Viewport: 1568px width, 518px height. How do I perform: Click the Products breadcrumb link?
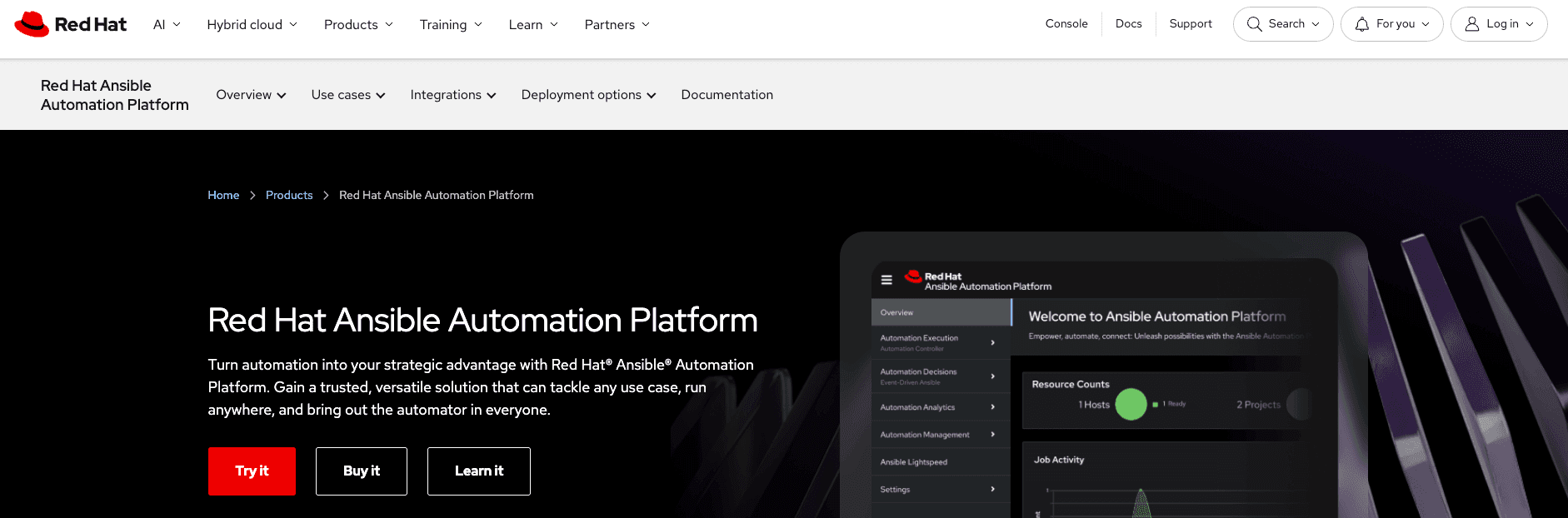[289, 195]
